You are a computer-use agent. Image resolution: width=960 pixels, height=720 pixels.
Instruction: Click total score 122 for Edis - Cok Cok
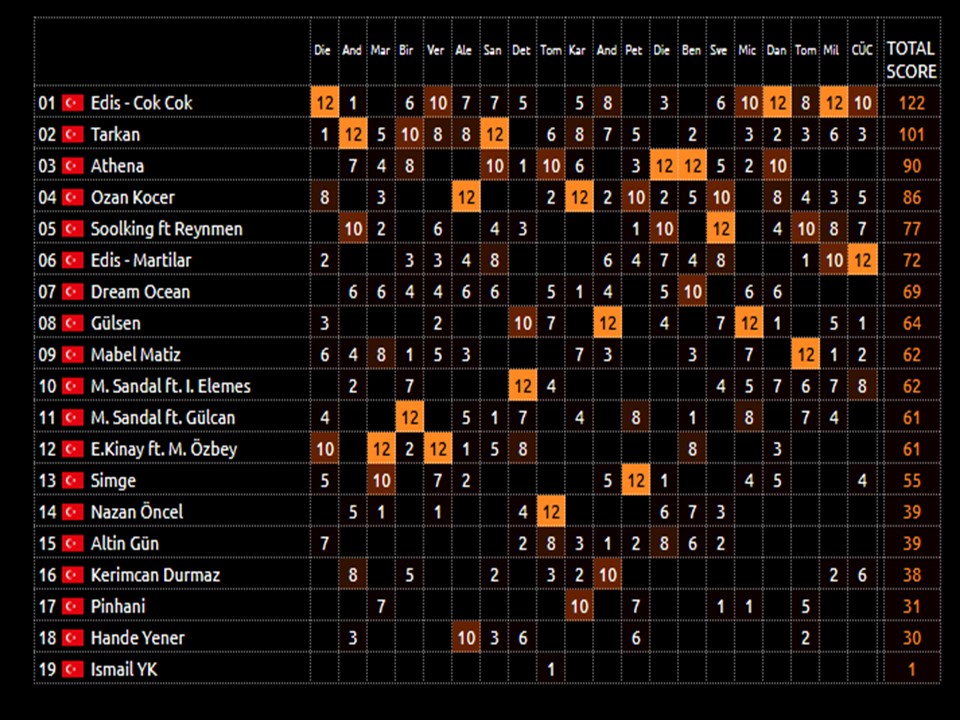pos(911,102)
